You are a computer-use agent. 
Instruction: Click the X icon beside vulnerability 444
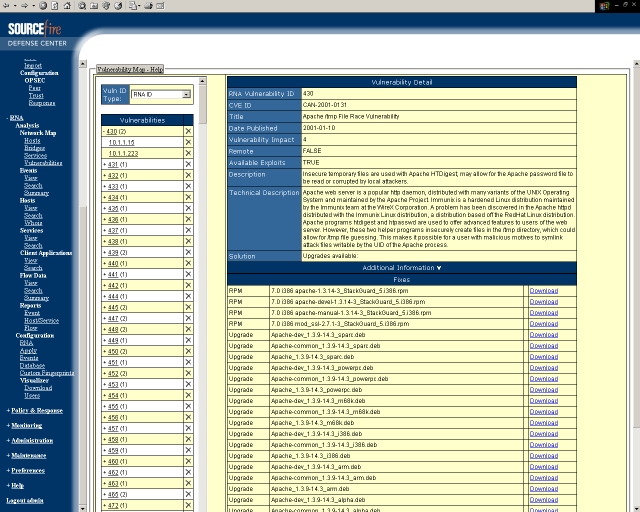tap(188, 296)
